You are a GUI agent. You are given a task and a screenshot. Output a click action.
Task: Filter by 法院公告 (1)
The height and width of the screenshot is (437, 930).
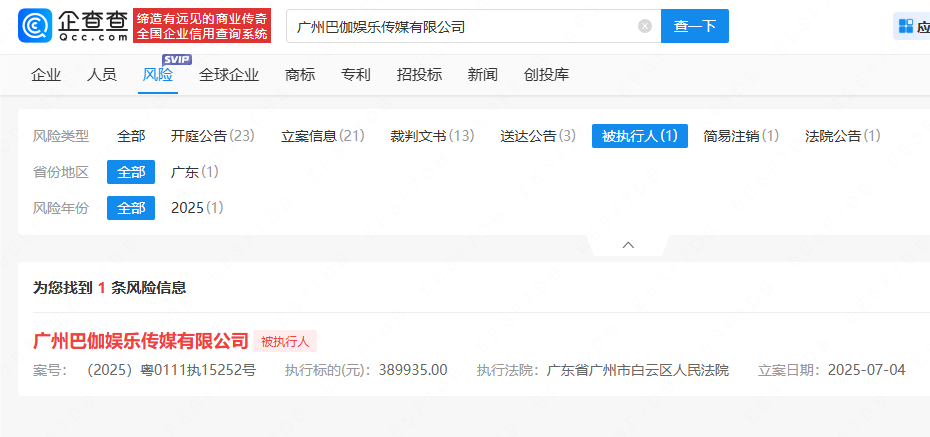(x=843, y=136)
